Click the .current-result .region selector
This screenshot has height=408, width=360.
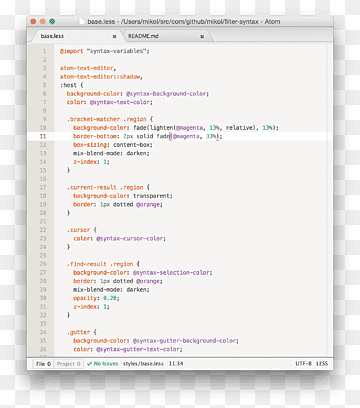pos(105,187)
